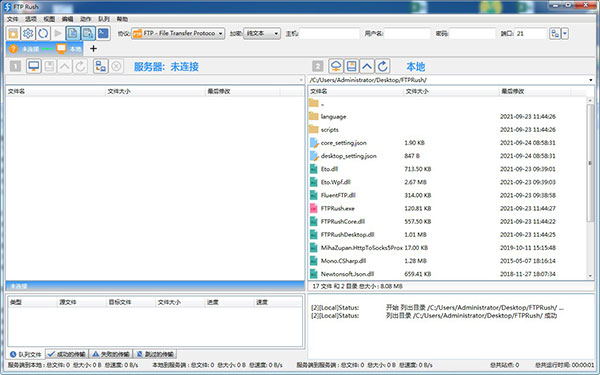Select the language folder

pyautogui.click(x=447, y=116)
